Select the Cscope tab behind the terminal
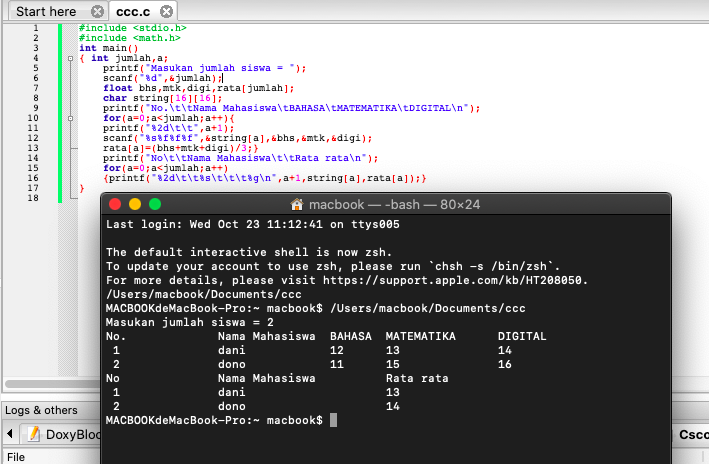Image resolution: width=709 pixels, height=464 pixels. [693, 435]
